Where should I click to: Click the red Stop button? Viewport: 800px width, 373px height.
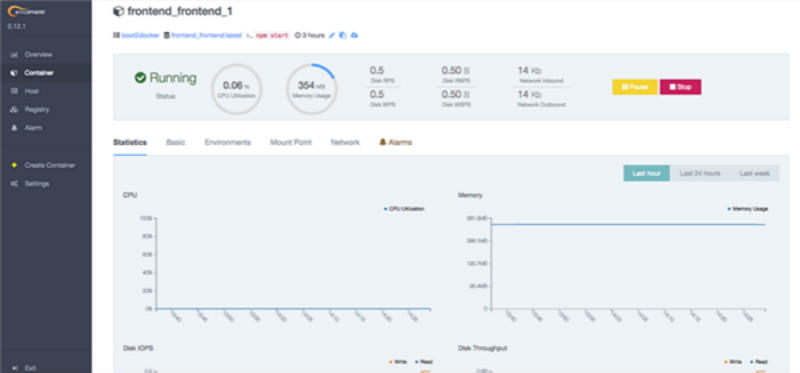pyautogui.click(x=681, y=87)
